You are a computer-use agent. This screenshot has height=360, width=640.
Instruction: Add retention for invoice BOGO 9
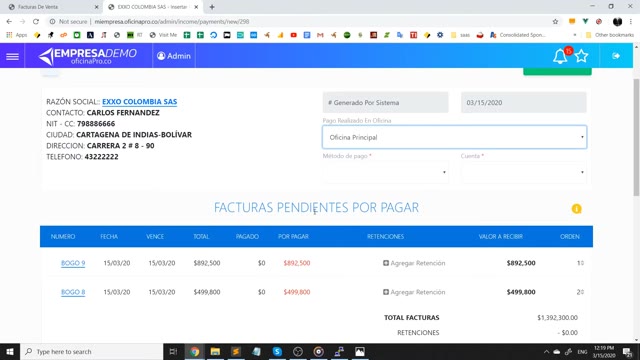coord(414,263)
